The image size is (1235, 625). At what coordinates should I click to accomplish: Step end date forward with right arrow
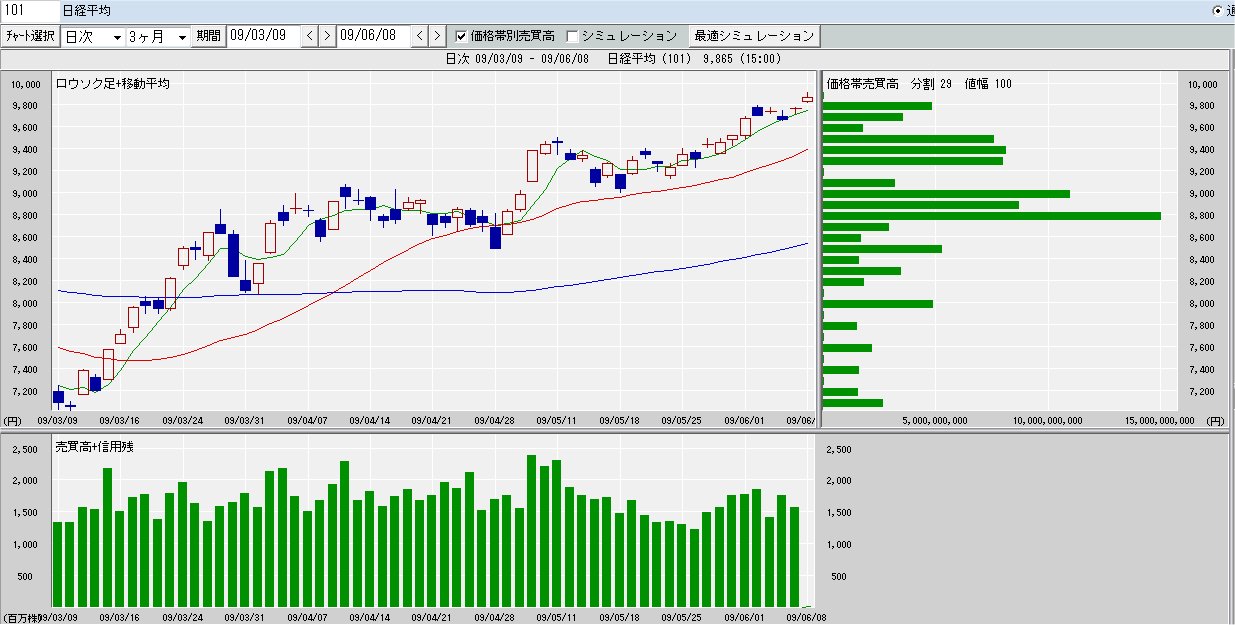436,36
